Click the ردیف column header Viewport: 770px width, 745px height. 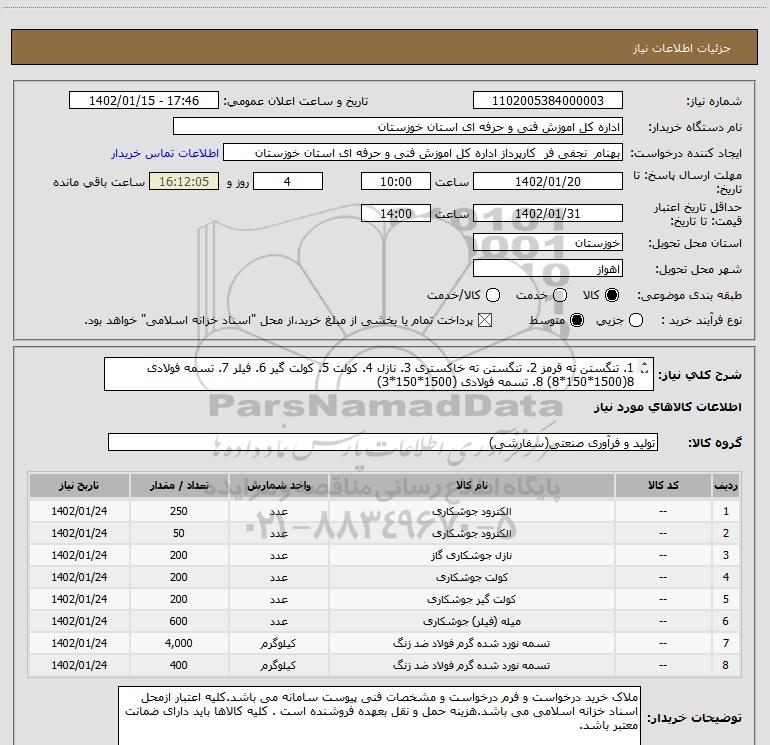pyautogui.click(x=726, y=485)
